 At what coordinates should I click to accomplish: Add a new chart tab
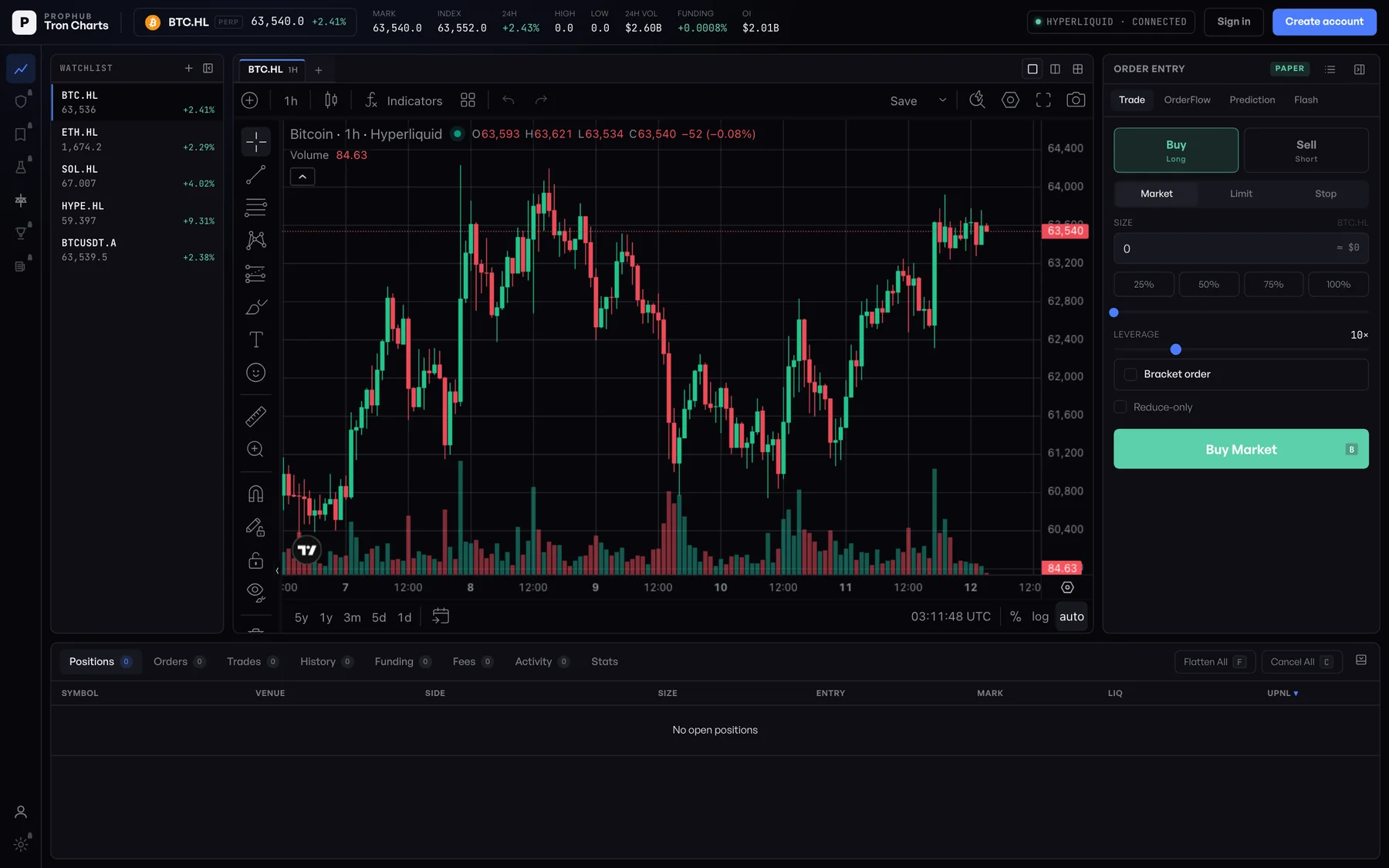click(x=318, y=70)
